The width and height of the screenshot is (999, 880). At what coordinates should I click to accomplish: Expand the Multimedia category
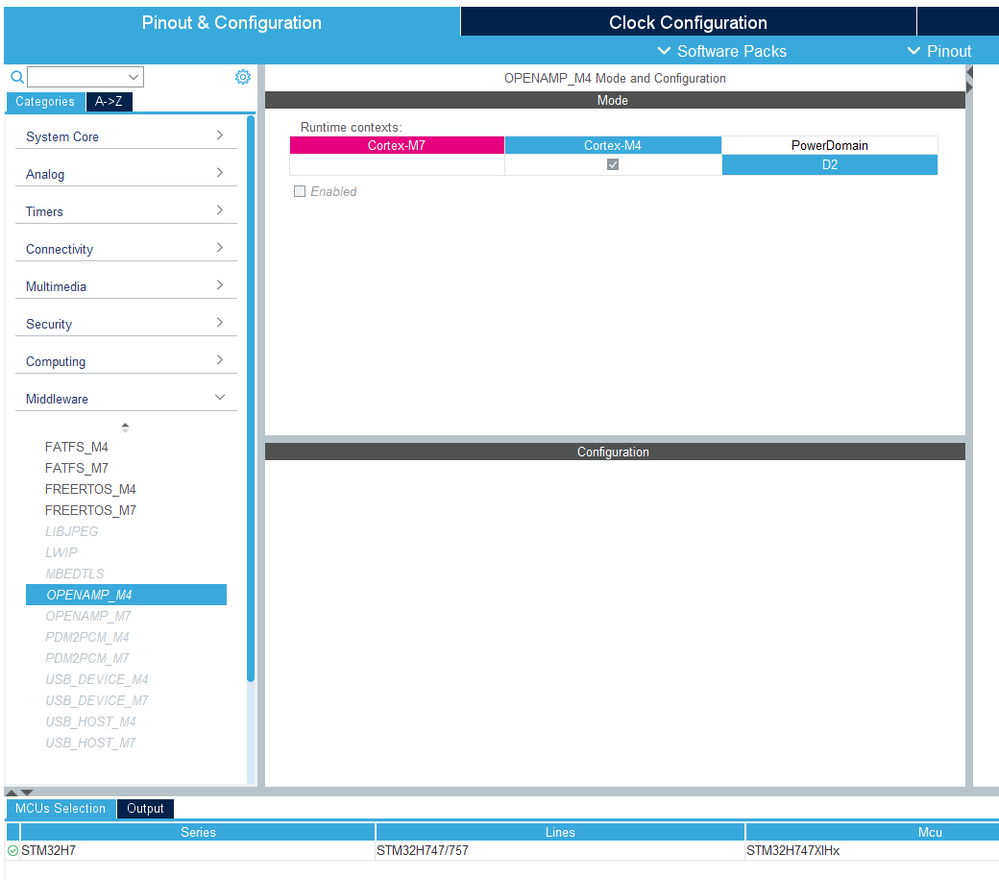click(x=126, y=287)
